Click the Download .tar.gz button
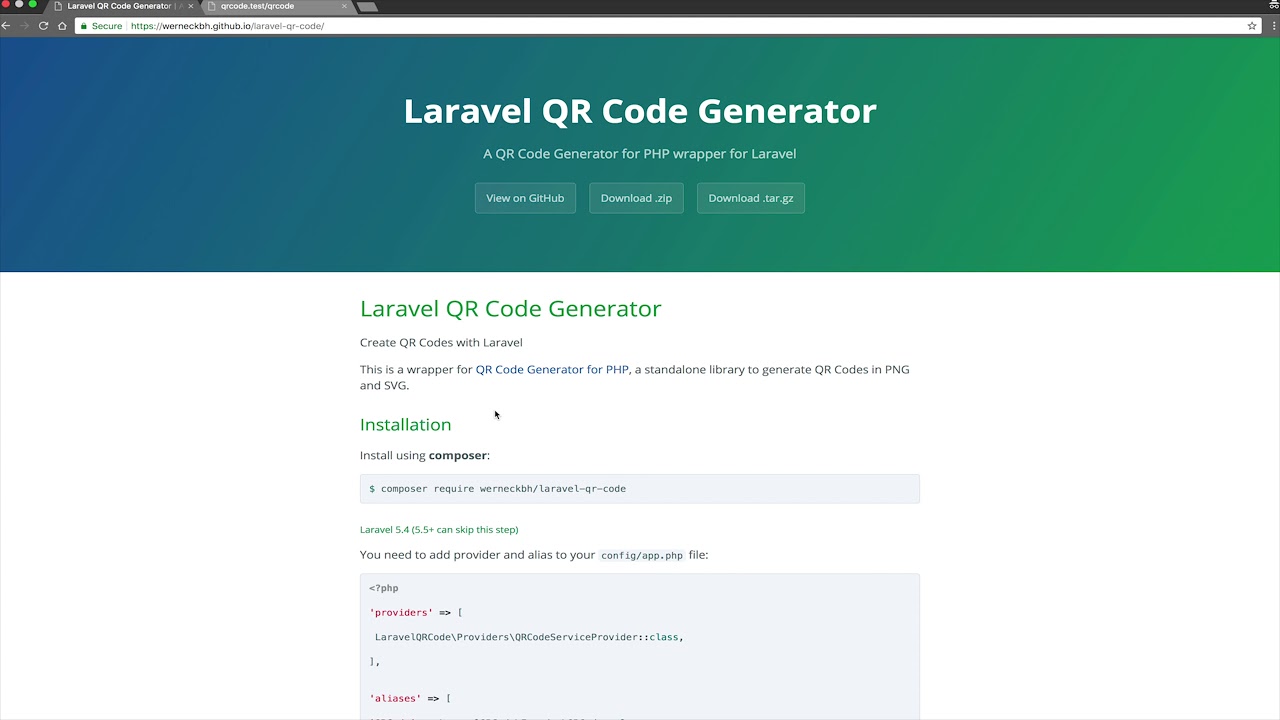 (751, 198)
